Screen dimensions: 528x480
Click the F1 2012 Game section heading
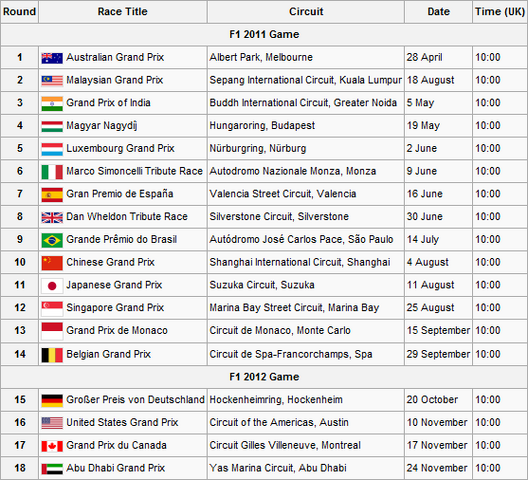click(264, 377)
